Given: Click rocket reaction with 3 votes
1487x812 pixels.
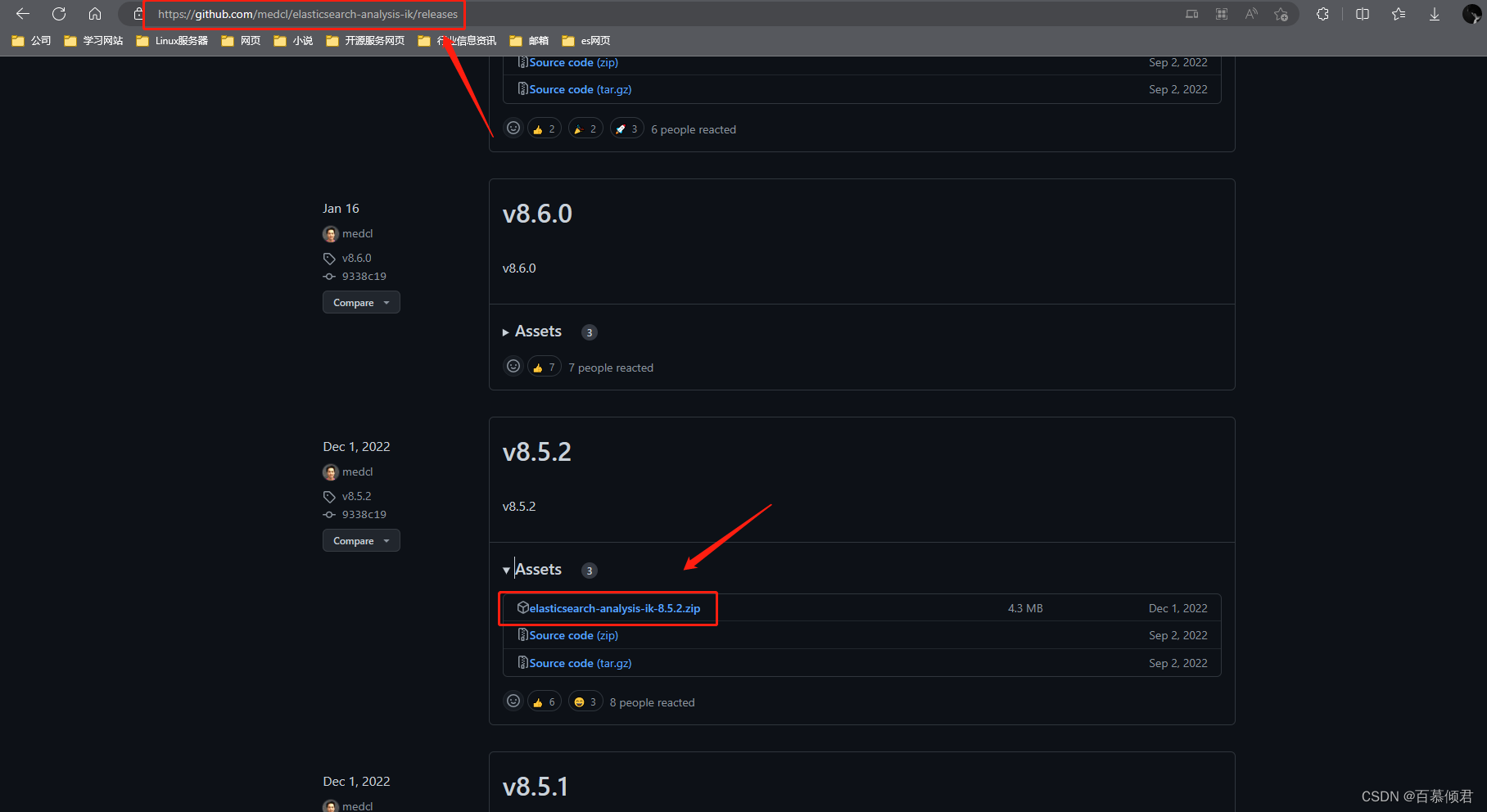Looking at the screenshot, I should click(627, 129).
